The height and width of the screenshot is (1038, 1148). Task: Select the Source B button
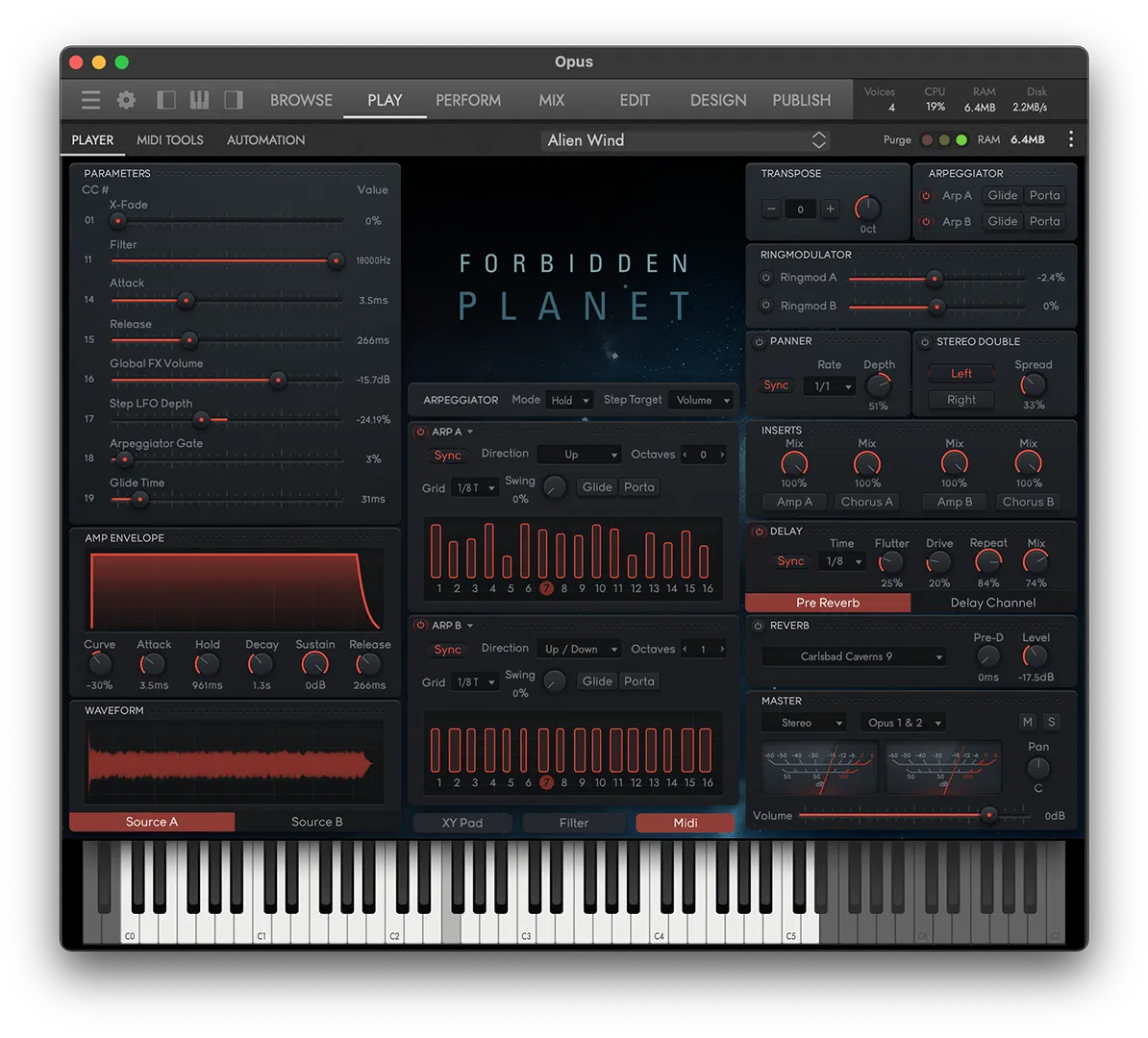pos(317,822)
